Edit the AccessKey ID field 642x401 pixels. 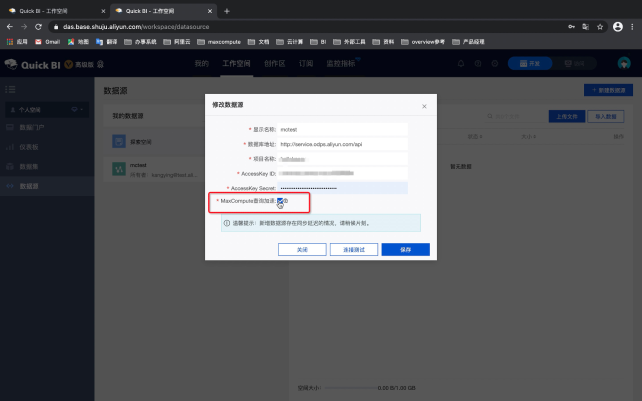[342, 174]
